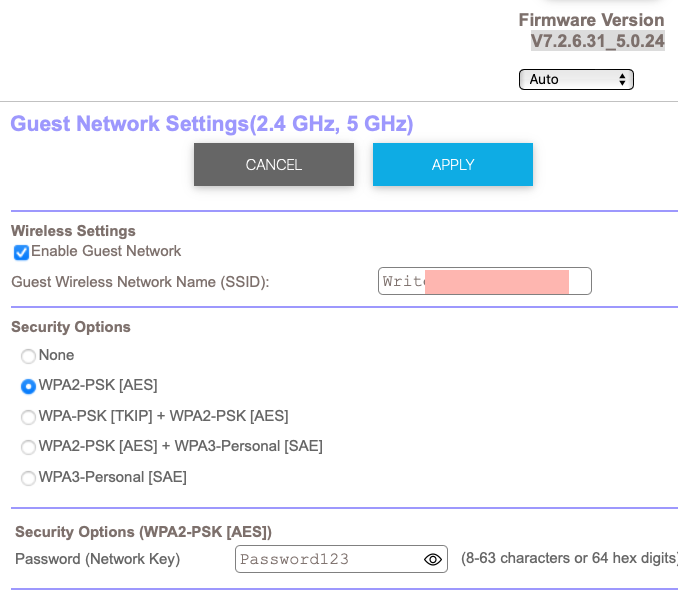Click the firmware version number V7.2.6.31_5.0.24
This screenshot has height=605, width=678.
[597, 42]
